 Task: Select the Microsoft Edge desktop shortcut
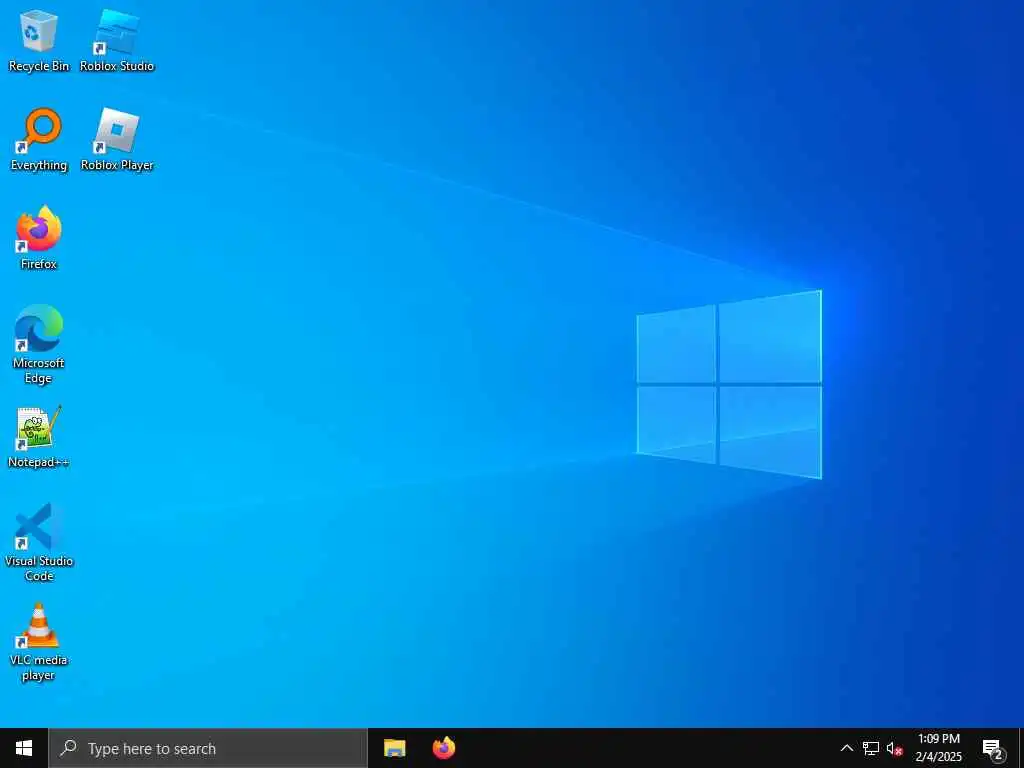pos(39,344)
